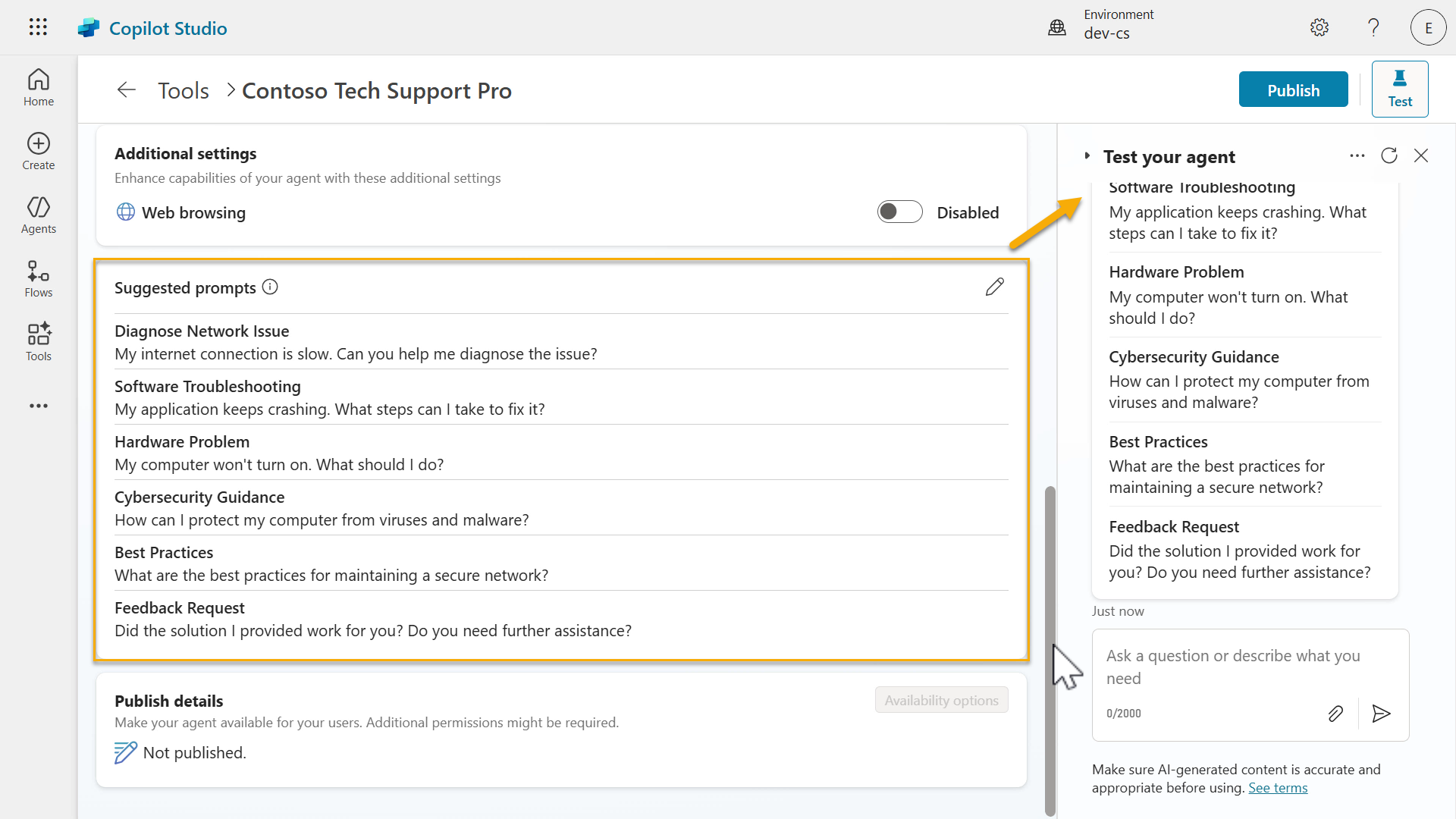Click the Disabled label next to toggle
The height and width of the screenshot is (819, 1456).
pyautogui.click(x=968, y=213)
